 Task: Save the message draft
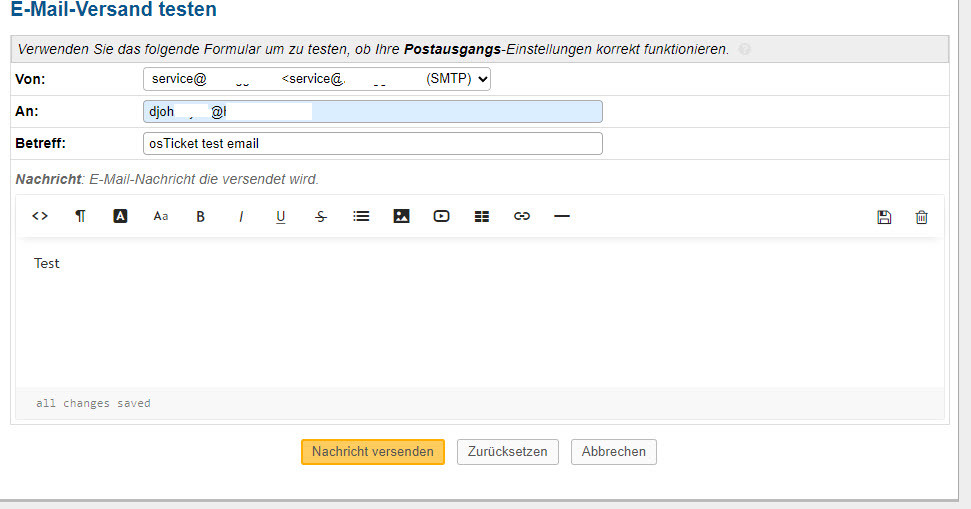[884, 217]
